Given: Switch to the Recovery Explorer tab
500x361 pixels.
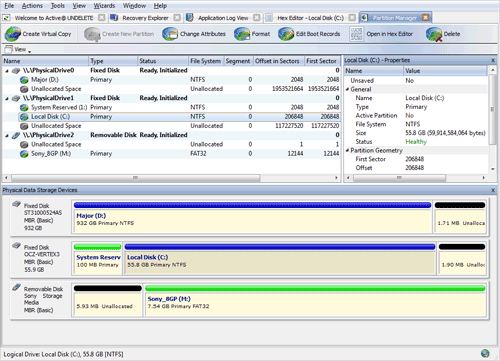Looking at the screenshot, I should [145, 18].
